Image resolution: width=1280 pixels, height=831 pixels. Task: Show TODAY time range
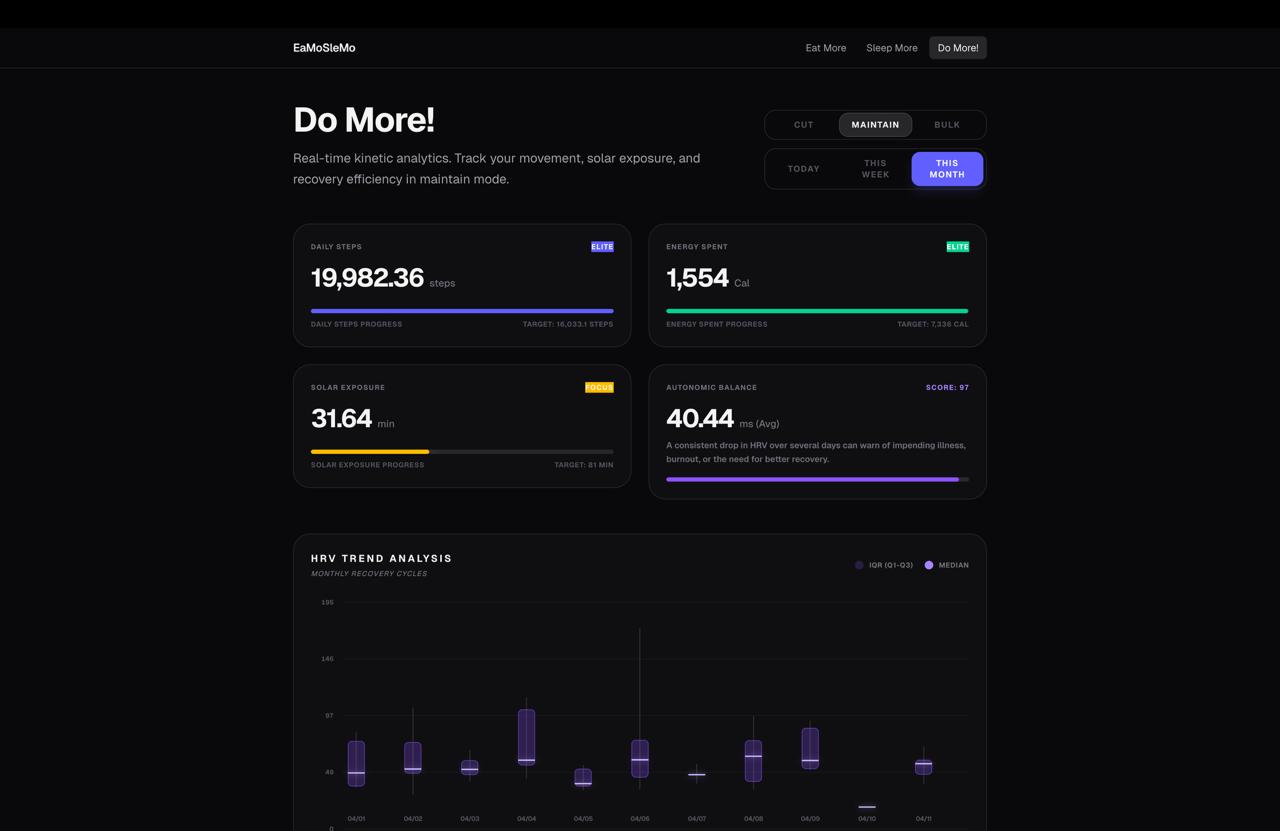(x=804, y=169)
